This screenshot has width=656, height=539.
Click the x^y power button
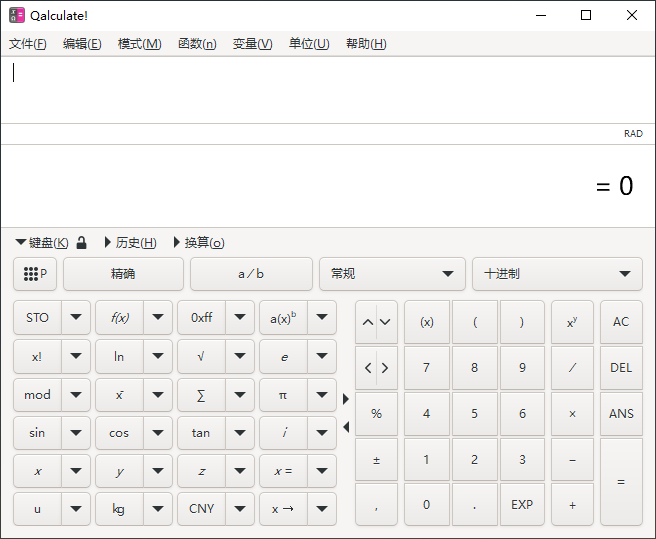coord(572,322)
